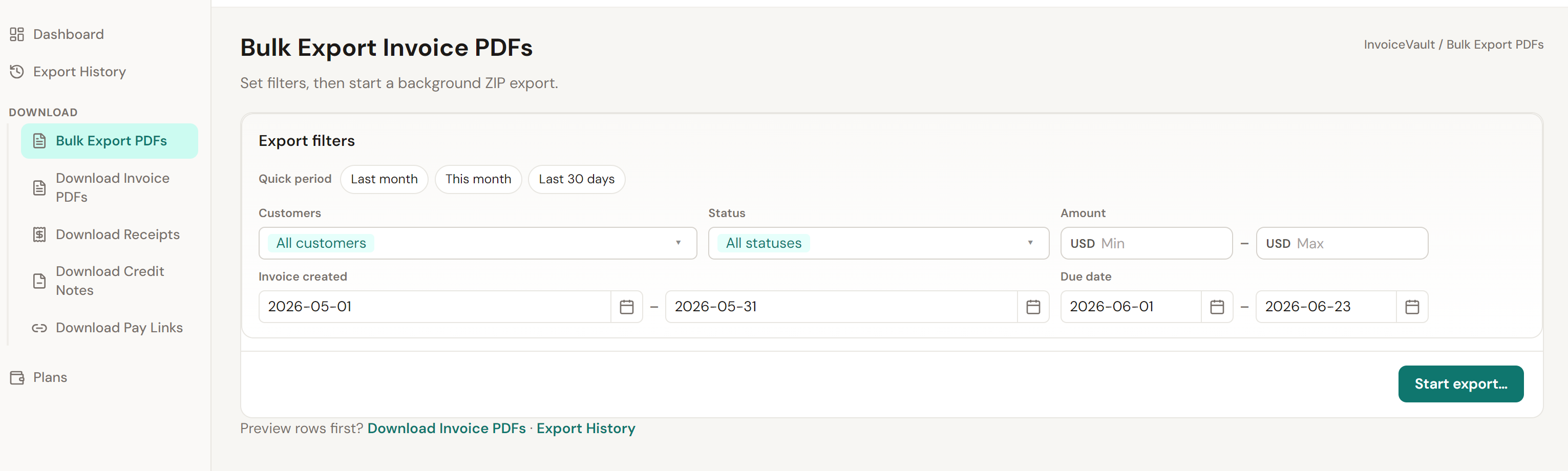
Task: Open calendar for invoice created start date
Action: [626, 307]
